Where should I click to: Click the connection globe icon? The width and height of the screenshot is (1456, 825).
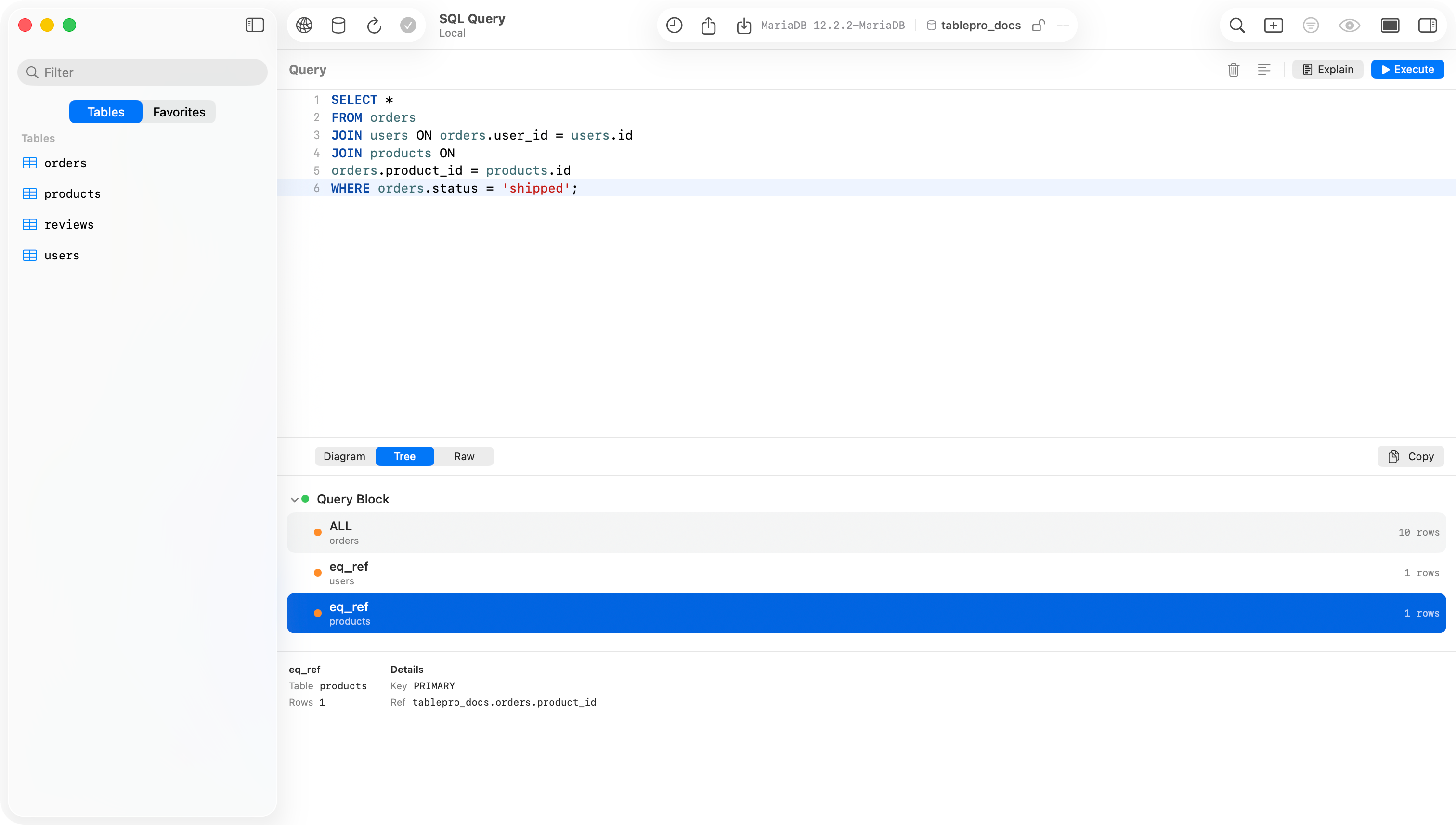point(304,26)
